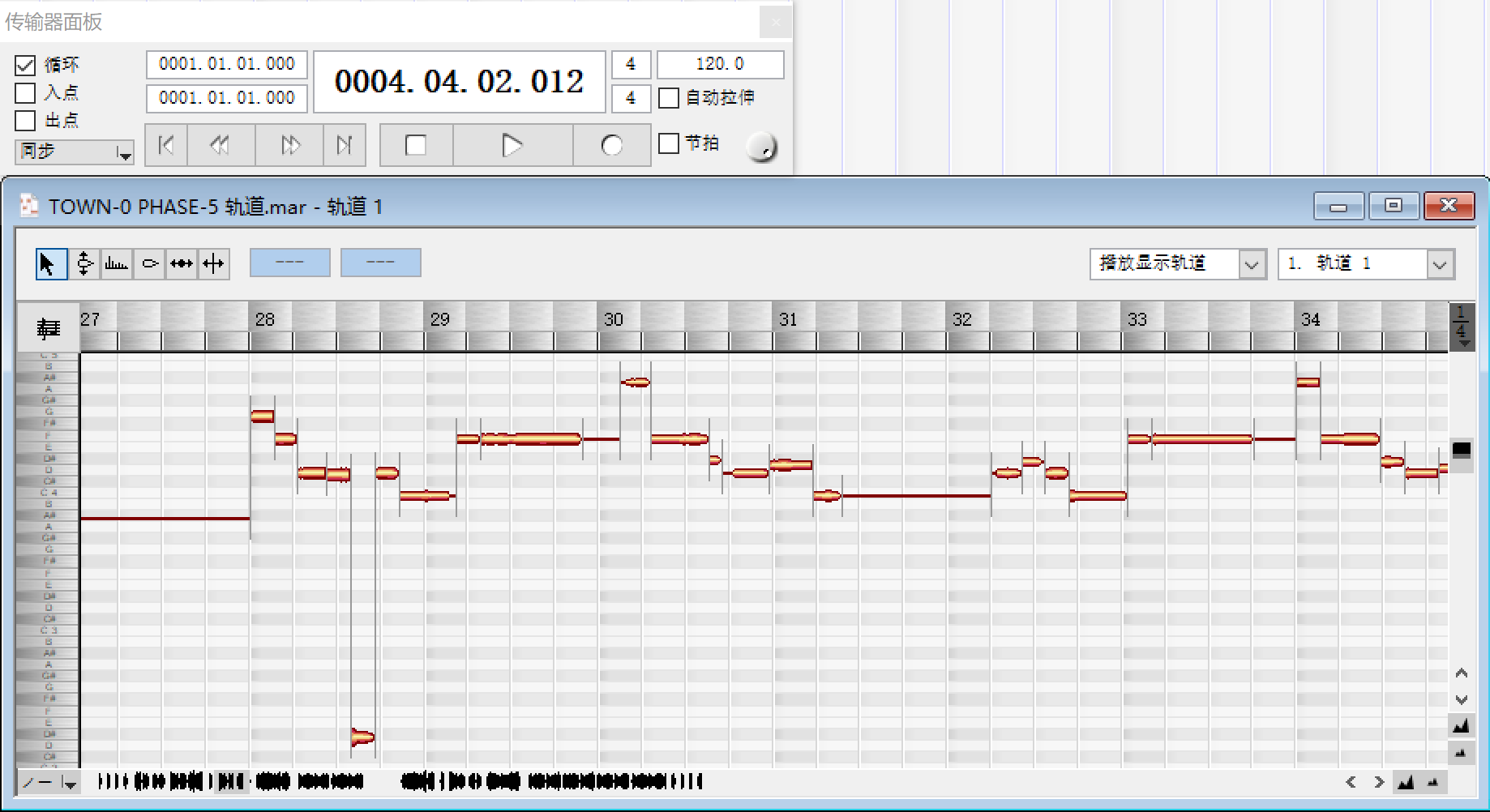Click the waveform overview strip at bottom
The height and width of the screenshot is (812, 1490).
pyautogui.click(x=400, y=782)
